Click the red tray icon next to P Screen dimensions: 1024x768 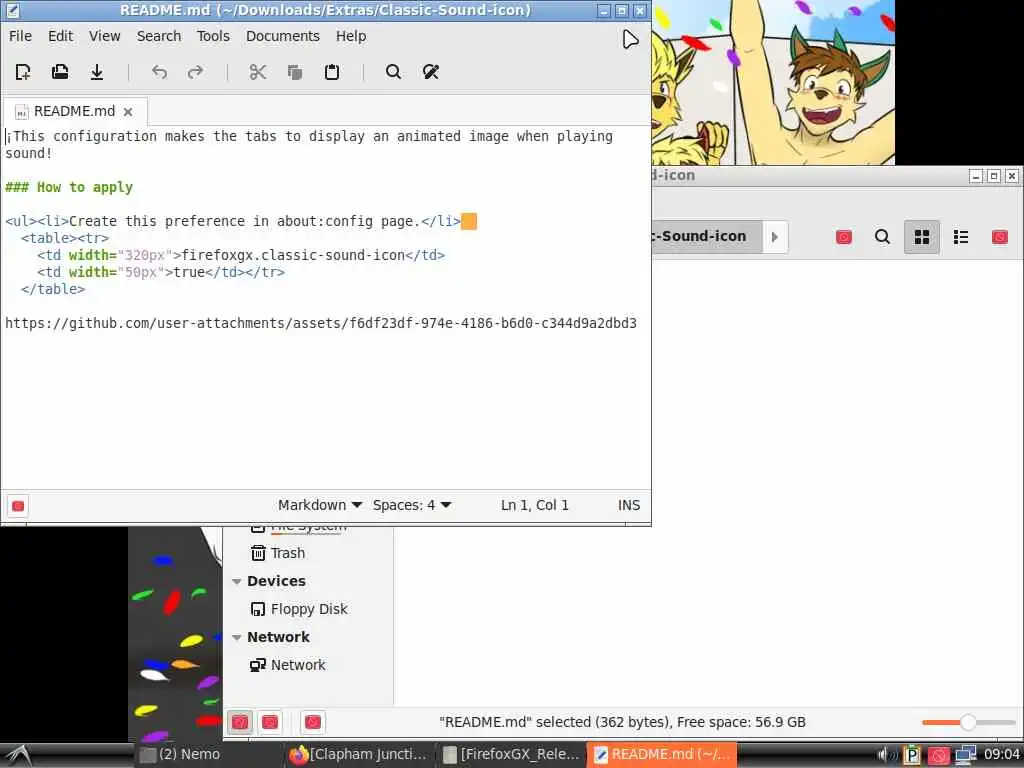pos(938,756)
